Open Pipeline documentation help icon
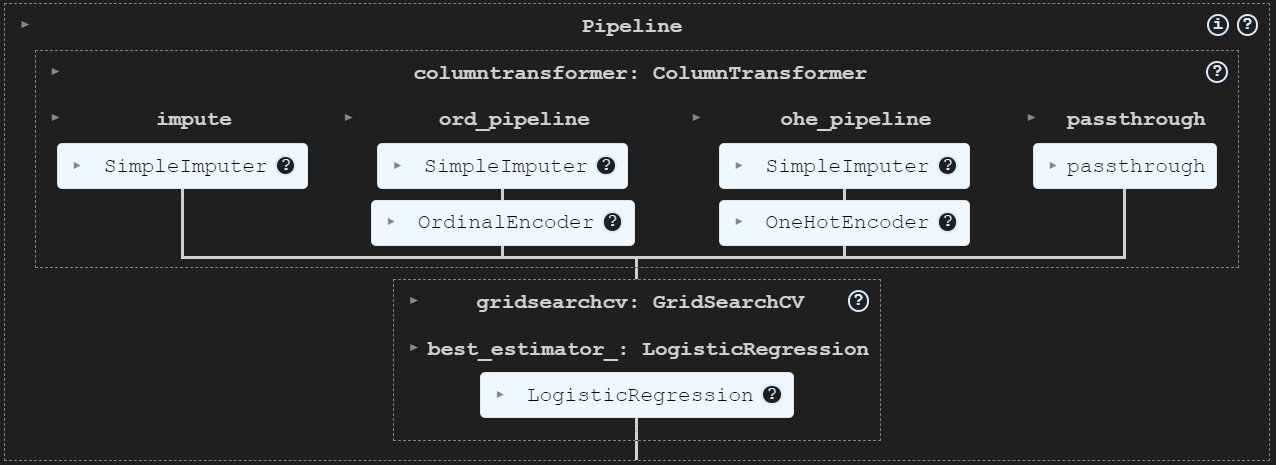Screen dimensions: 1276x465 point(1247,25)
